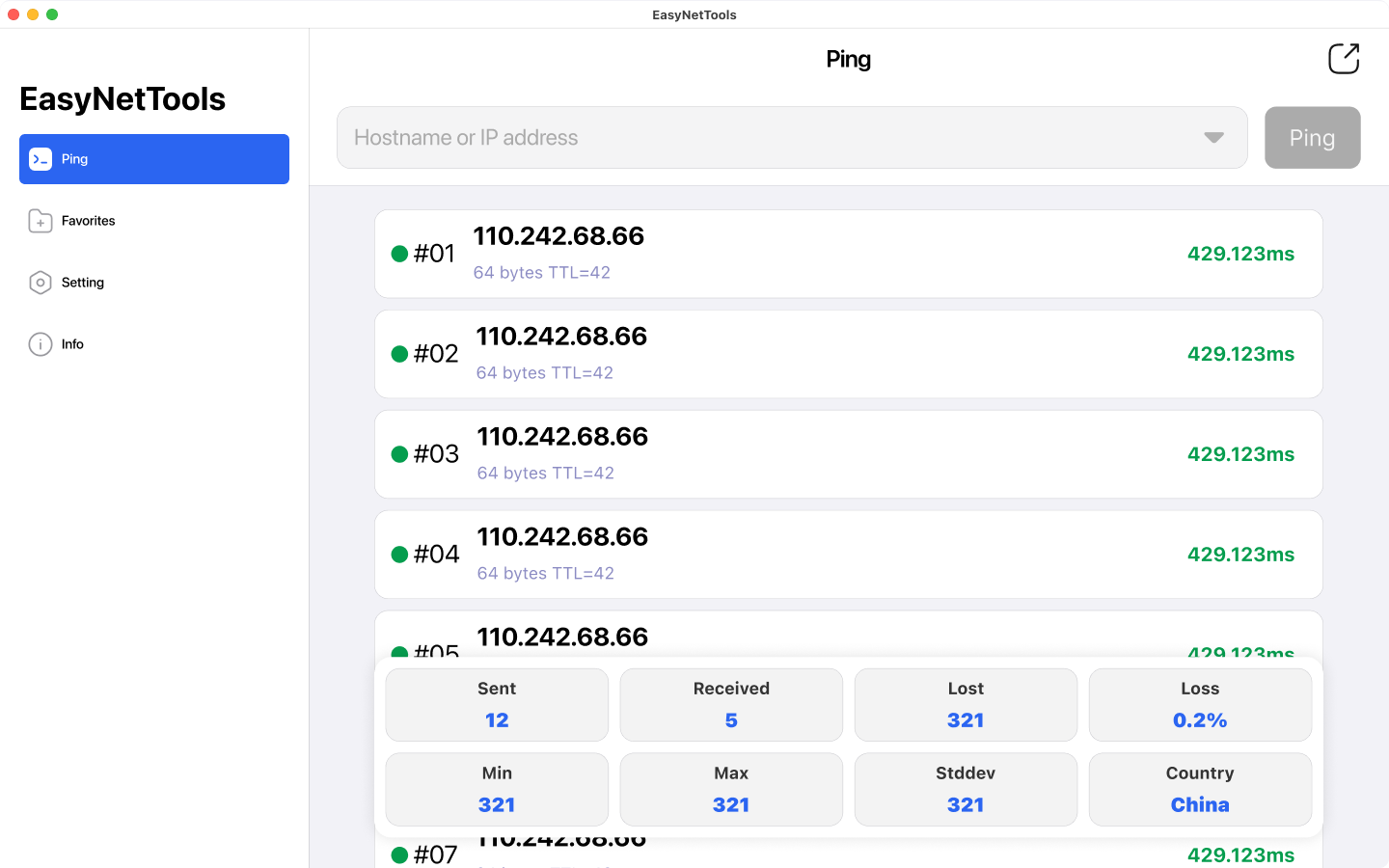1389x868 pixels.
Task: Click 429.123ms latency in row #03
Action: [x=1240, y=454]
